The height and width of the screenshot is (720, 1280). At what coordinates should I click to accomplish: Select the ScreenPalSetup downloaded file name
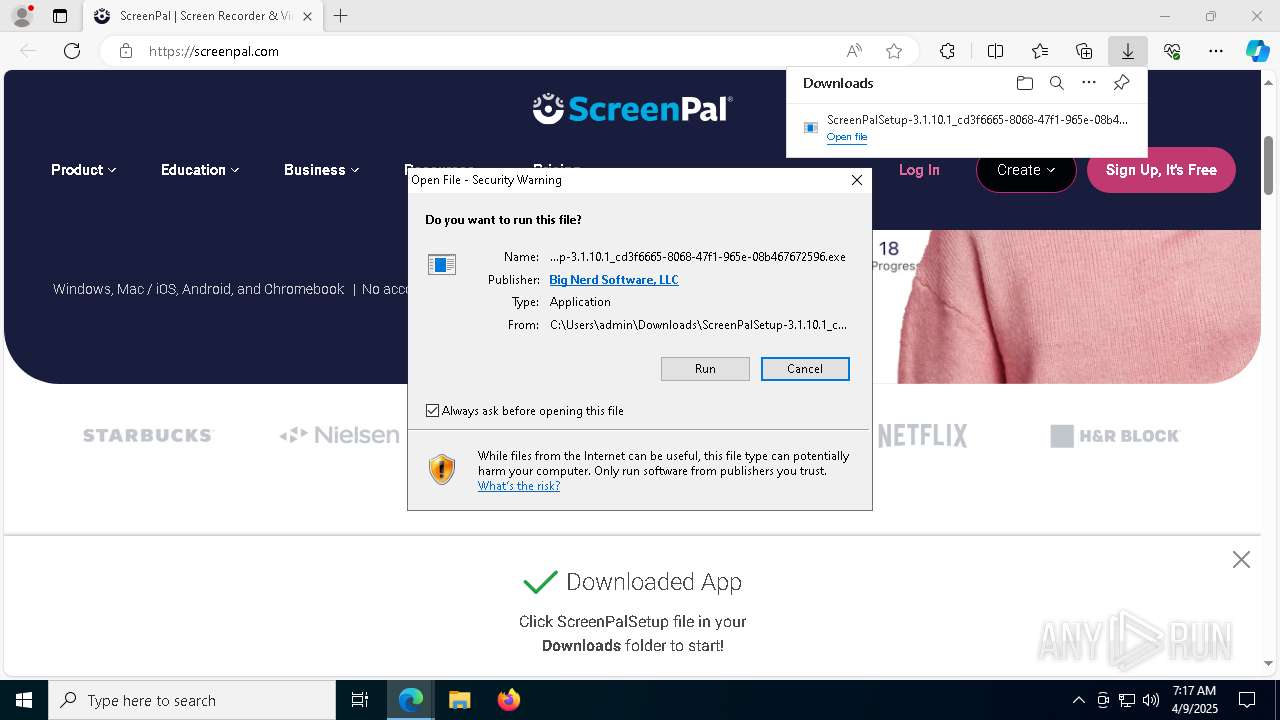coord(977,120)
